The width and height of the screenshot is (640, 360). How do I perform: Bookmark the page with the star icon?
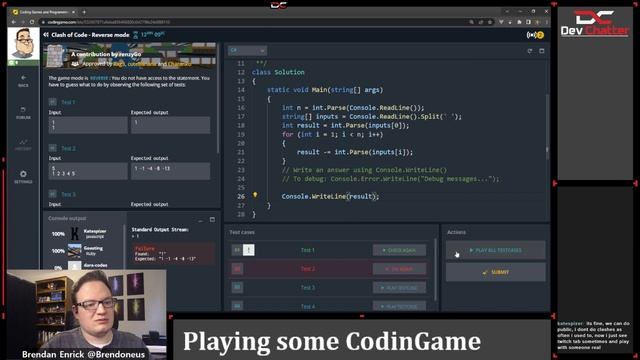[x=490, y=22]
